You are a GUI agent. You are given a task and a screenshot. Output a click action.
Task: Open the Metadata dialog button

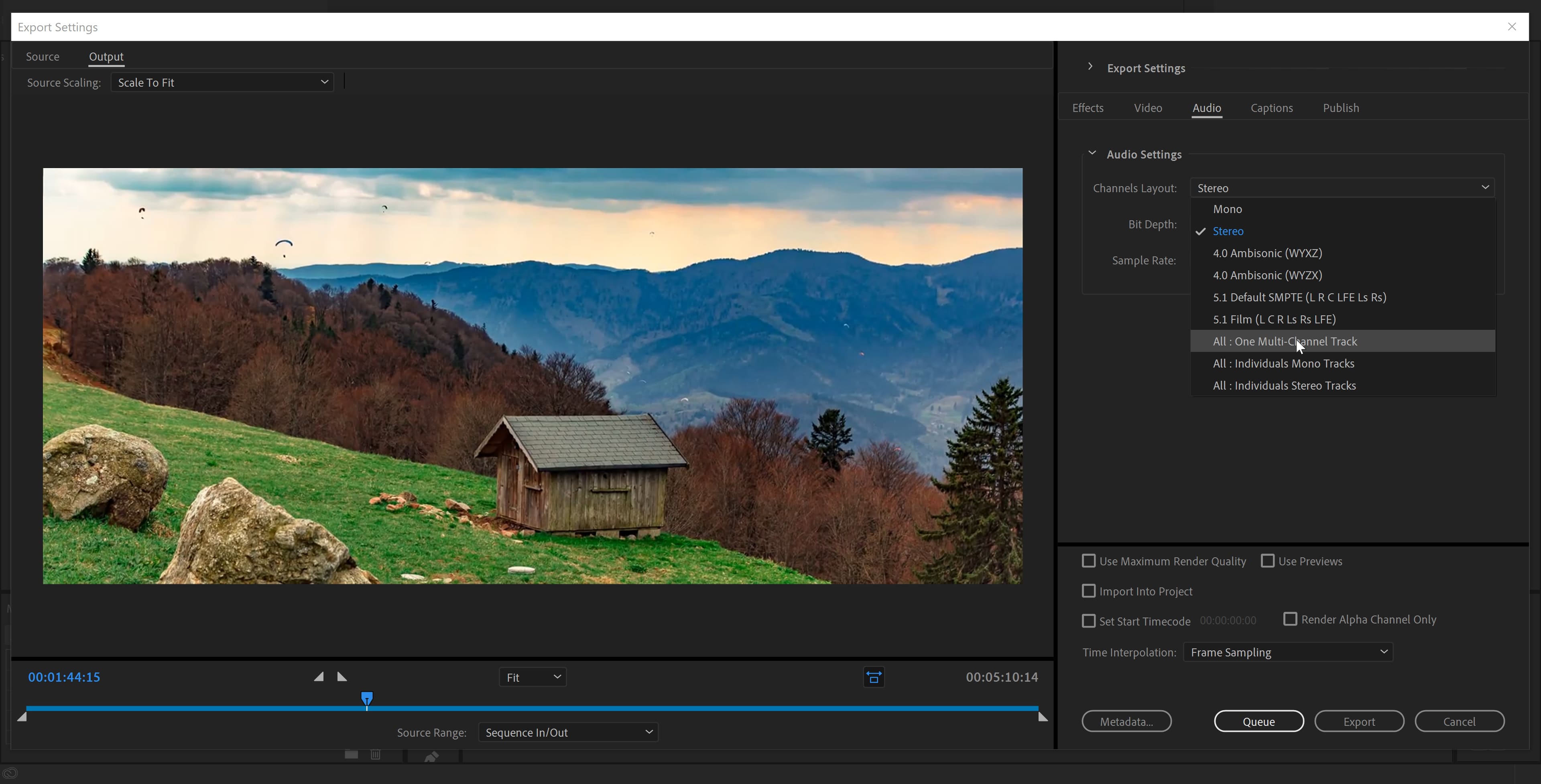click(1126, 721)
